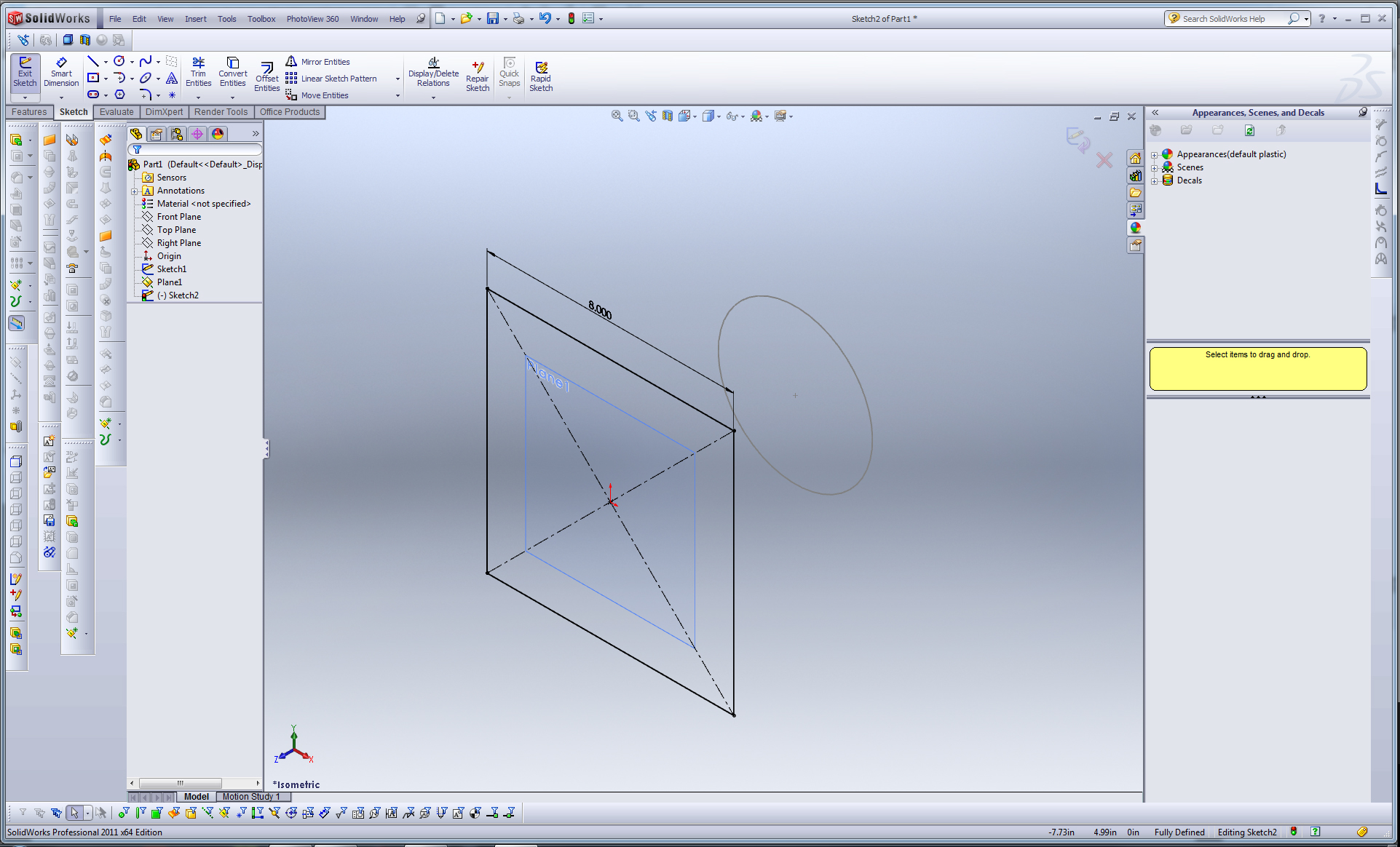Open the PhotoView 360 menu

click(x=312, y=19)
